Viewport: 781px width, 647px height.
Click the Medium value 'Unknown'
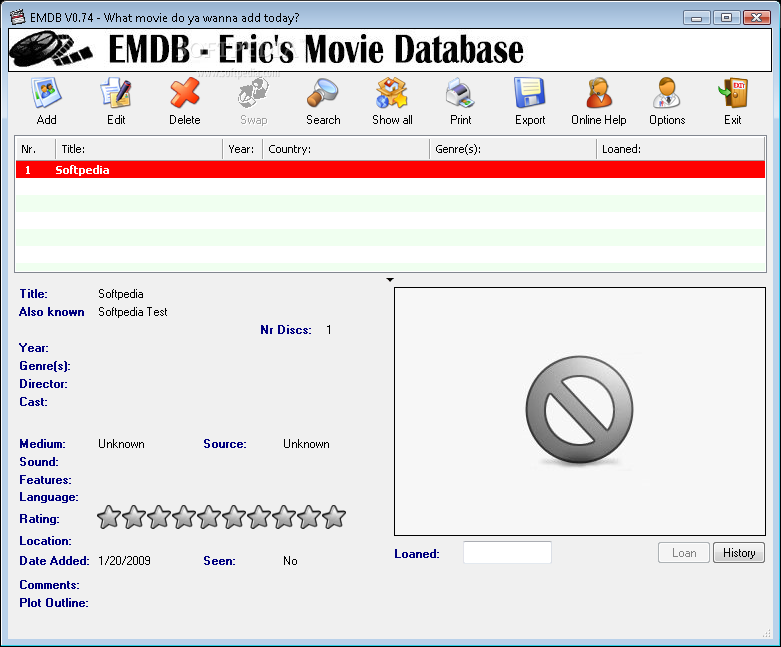tap(121, 444)
